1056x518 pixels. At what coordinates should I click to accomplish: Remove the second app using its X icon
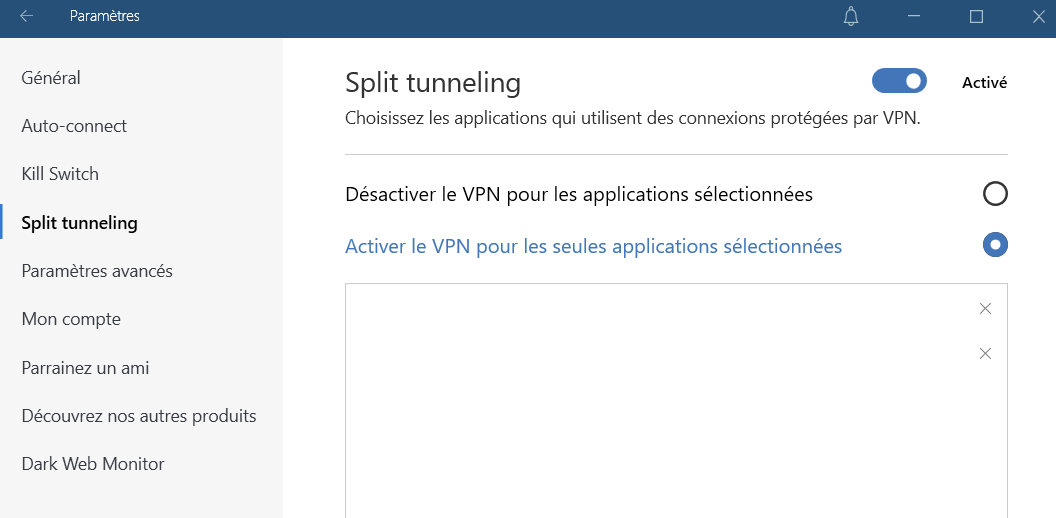point(985,354)
